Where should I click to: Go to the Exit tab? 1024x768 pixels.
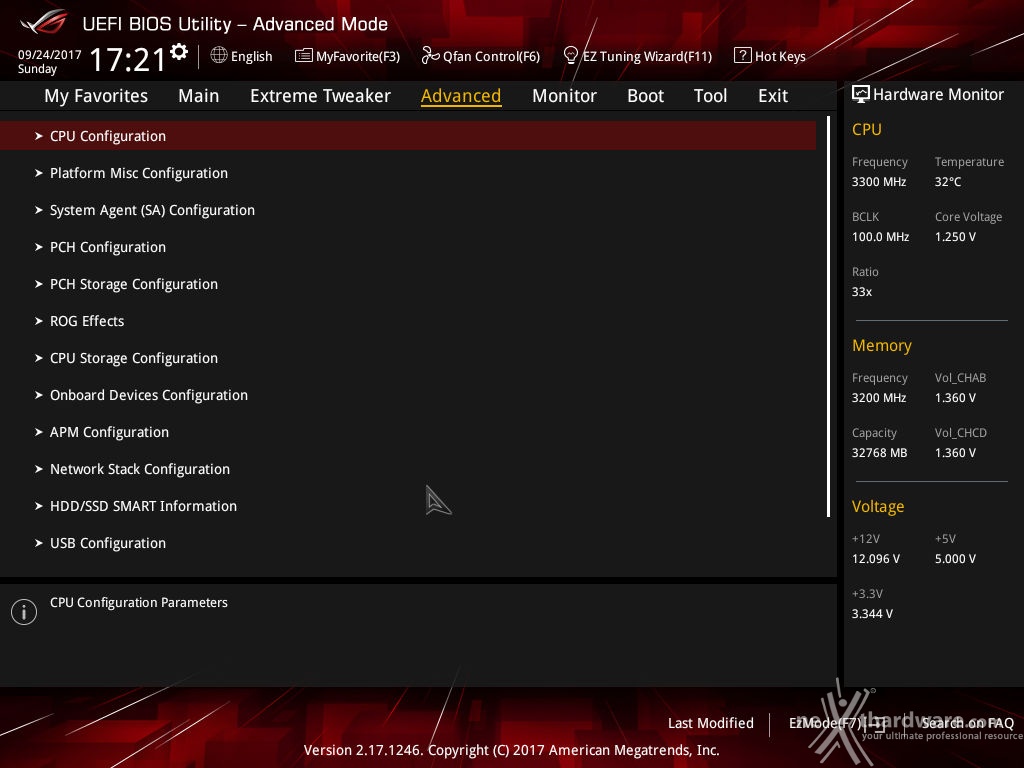pos(773,96)
